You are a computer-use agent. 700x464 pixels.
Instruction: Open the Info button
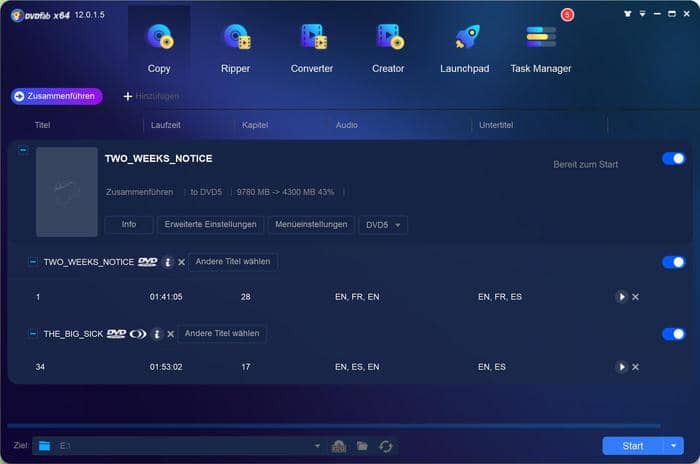point(129,225)
